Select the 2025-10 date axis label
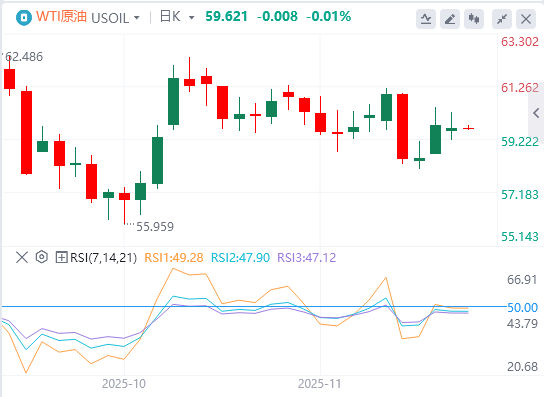The width and height of the screenshot is (544, 397). [124, 384]
